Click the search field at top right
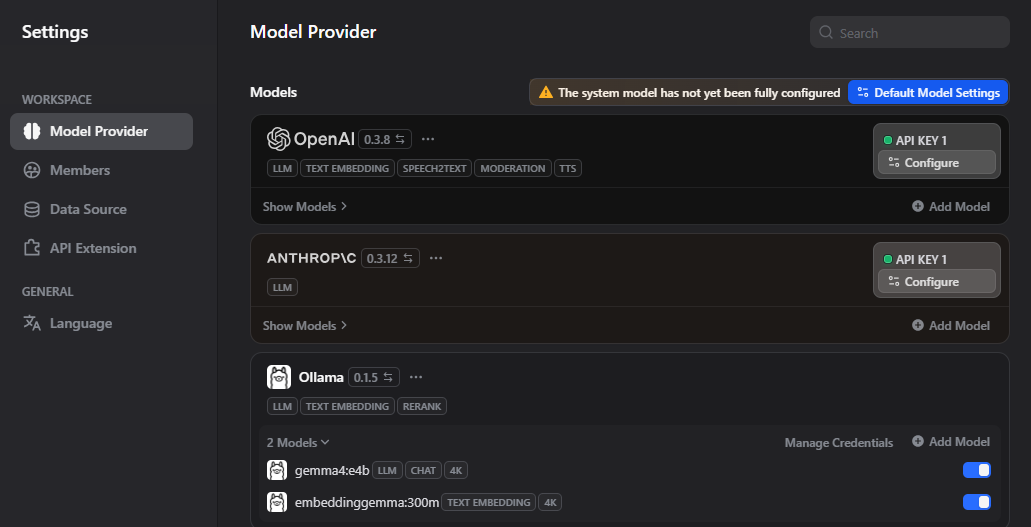 (x=909, y=32)
